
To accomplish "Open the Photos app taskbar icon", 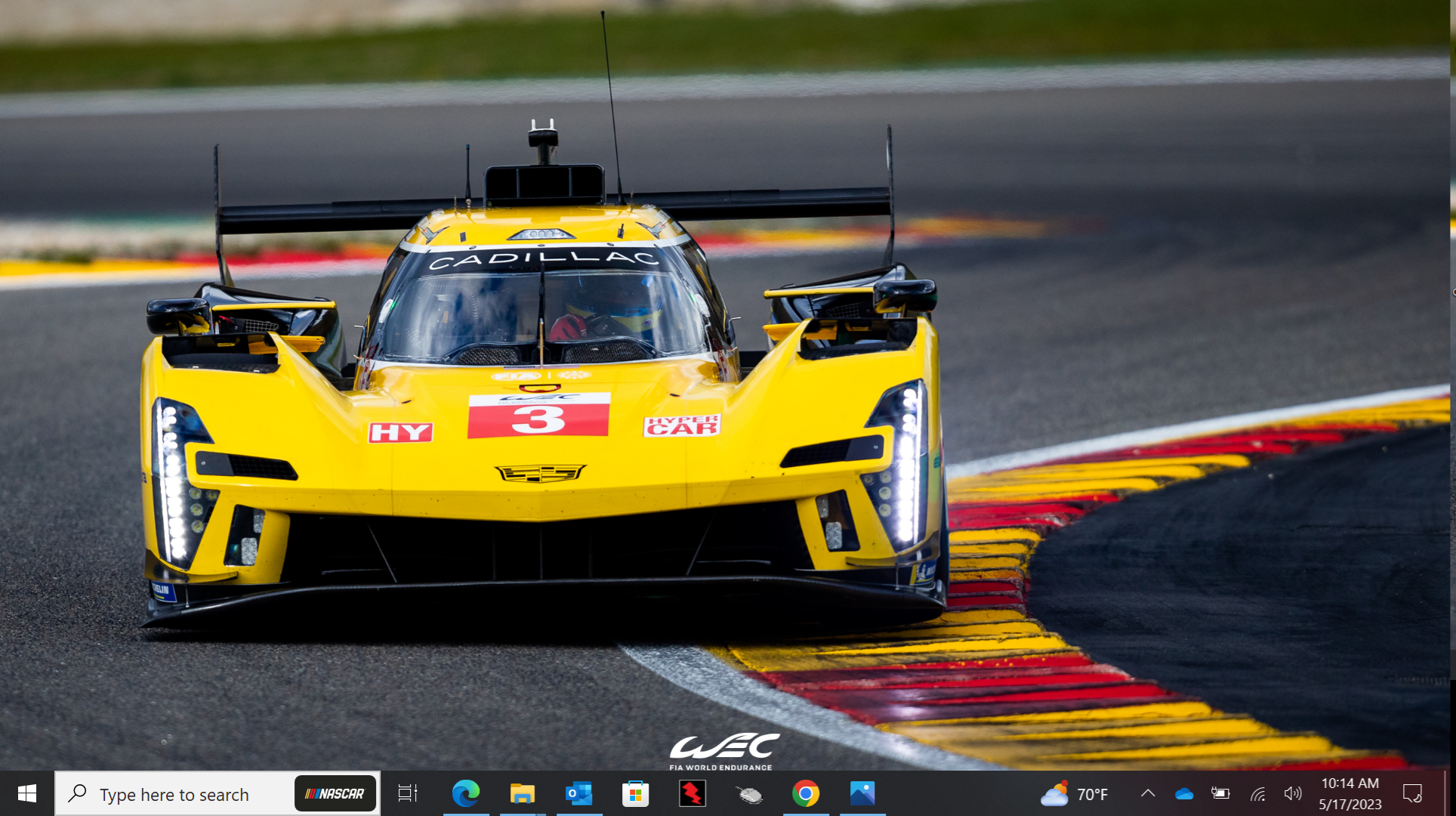I will (862, 793).
